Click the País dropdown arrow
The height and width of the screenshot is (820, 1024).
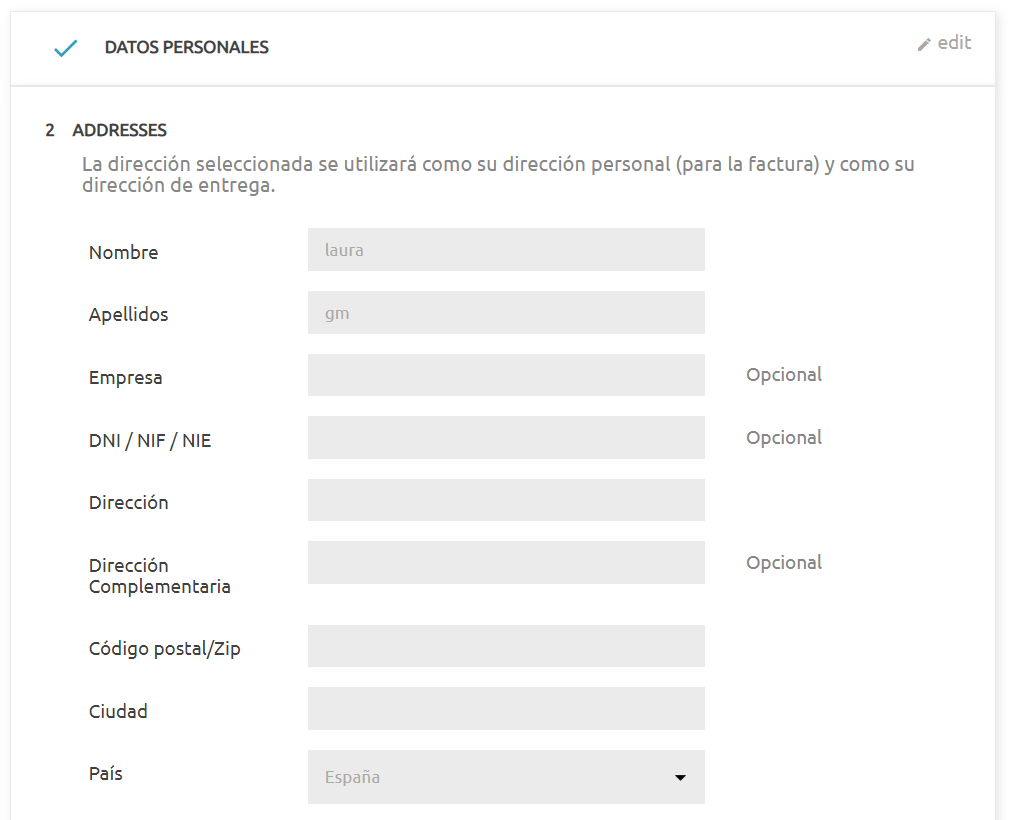coord(680,778)
